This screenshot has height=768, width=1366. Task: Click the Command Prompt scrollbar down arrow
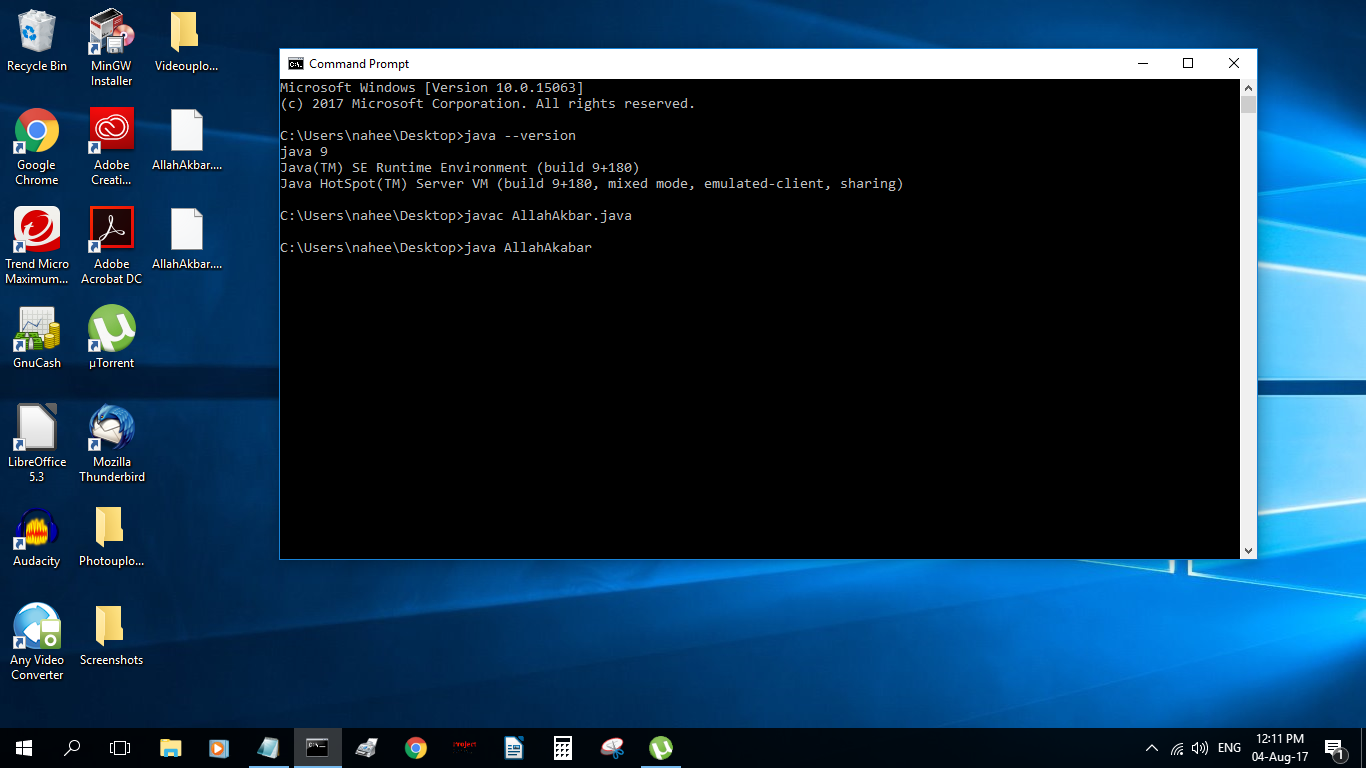(1248, 550)
